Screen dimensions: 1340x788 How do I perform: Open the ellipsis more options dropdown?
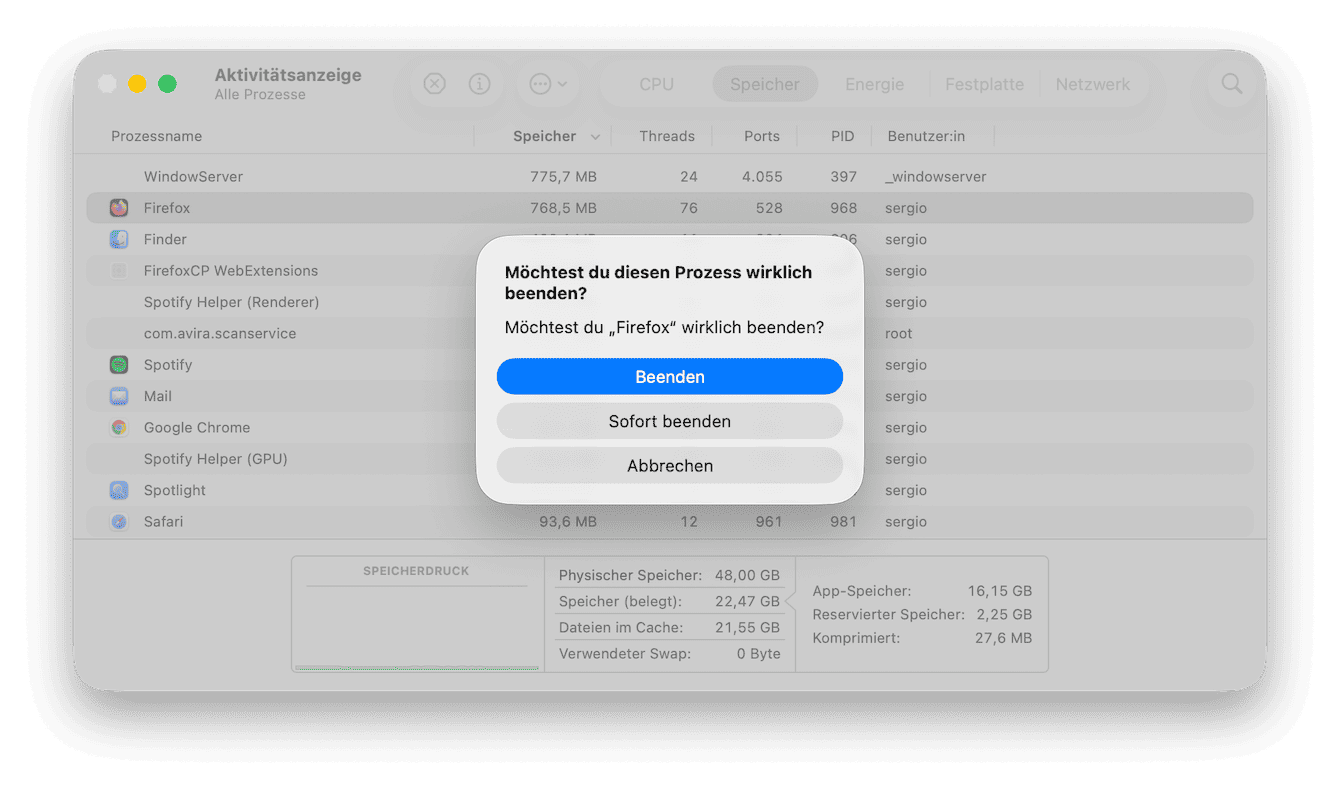(548, 84)
